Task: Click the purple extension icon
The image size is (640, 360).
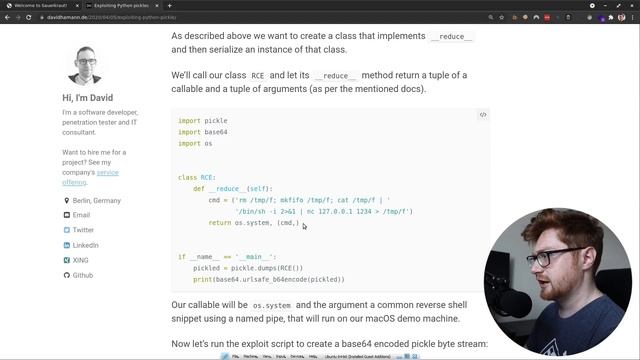Action: point(601,18)
